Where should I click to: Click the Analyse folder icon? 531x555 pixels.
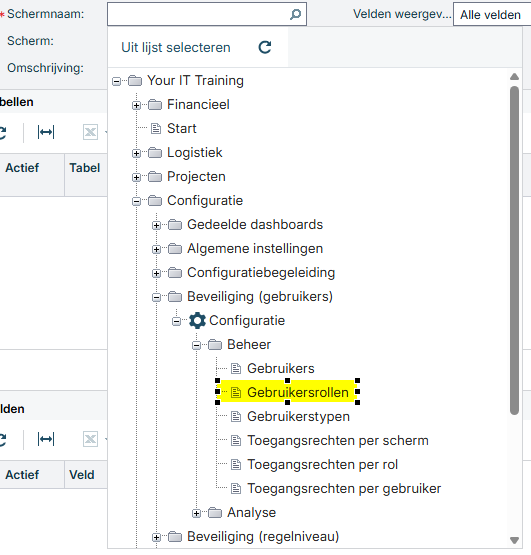[215, 513]
